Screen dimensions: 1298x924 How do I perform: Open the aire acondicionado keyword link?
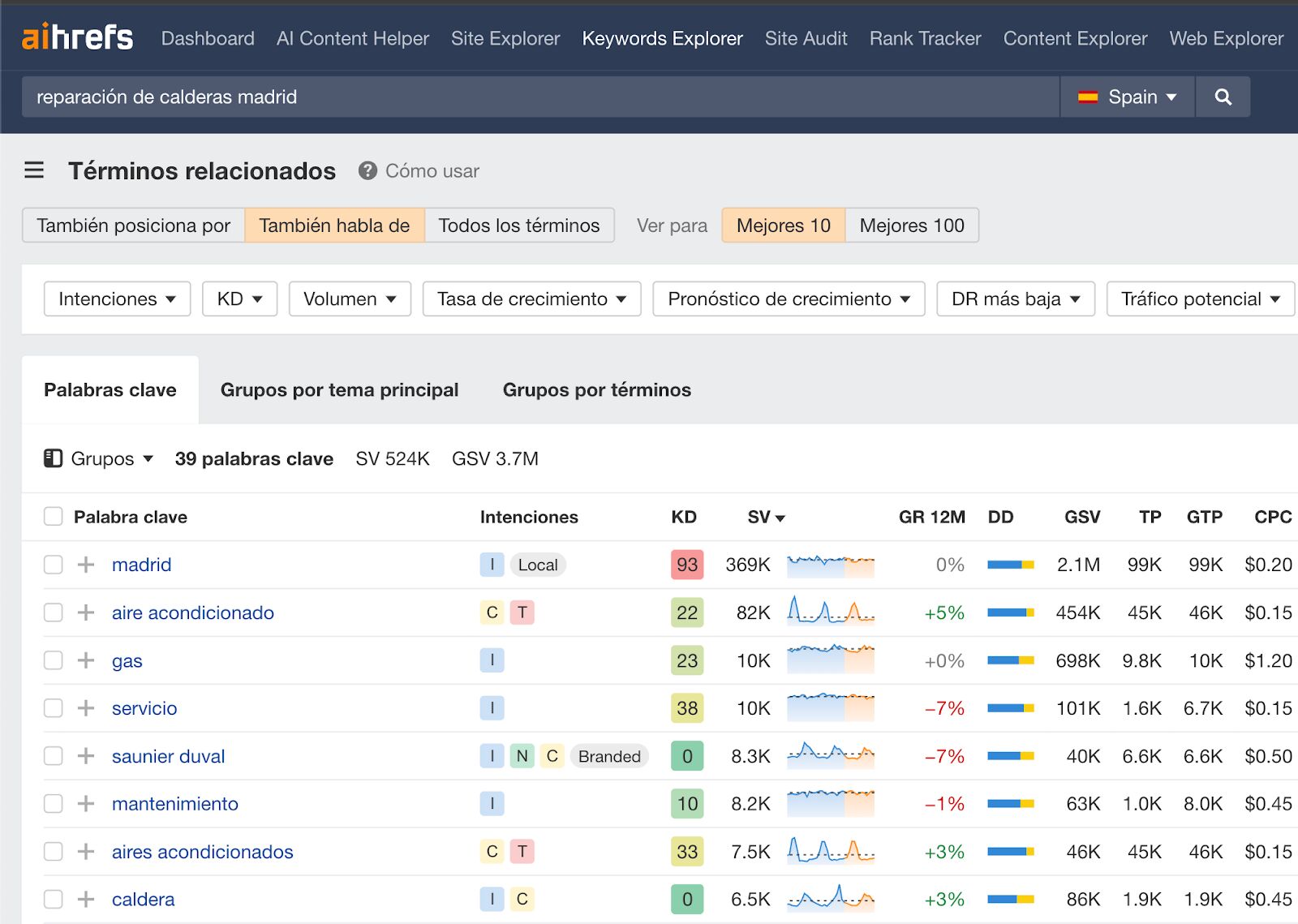[192, 612]
